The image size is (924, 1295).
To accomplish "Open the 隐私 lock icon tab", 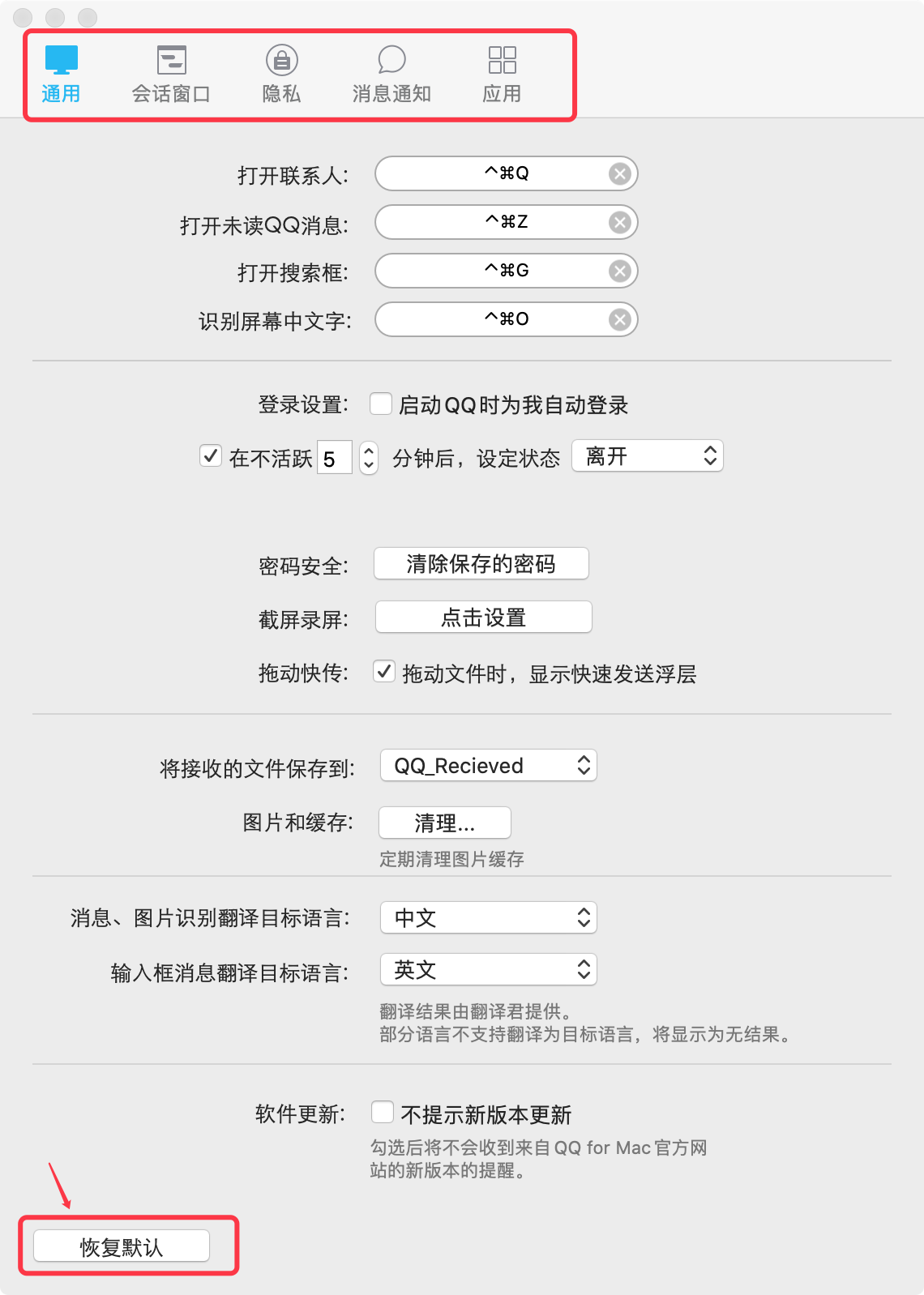I will coord(281,60).
